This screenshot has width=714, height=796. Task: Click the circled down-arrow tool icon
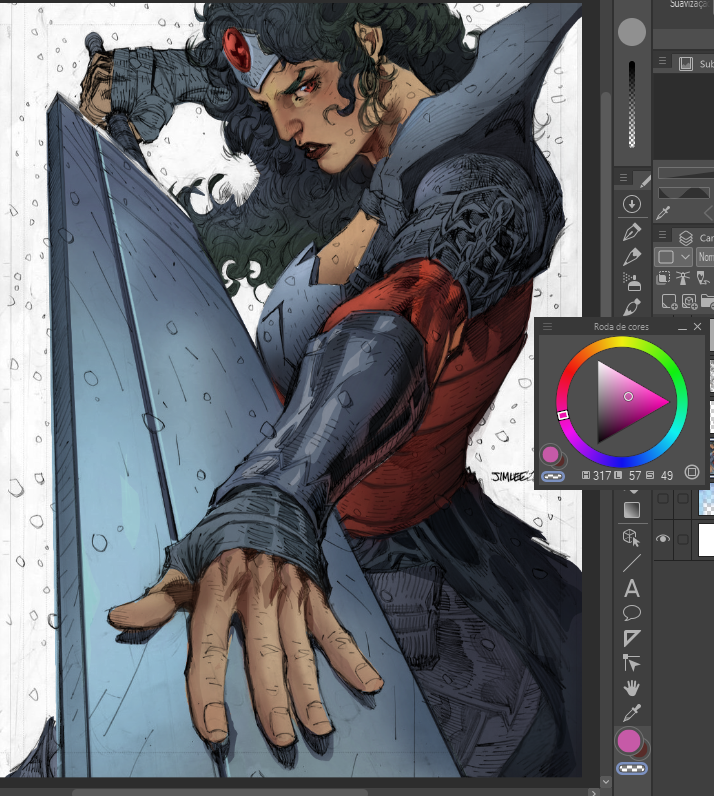(x=632, y=205)
